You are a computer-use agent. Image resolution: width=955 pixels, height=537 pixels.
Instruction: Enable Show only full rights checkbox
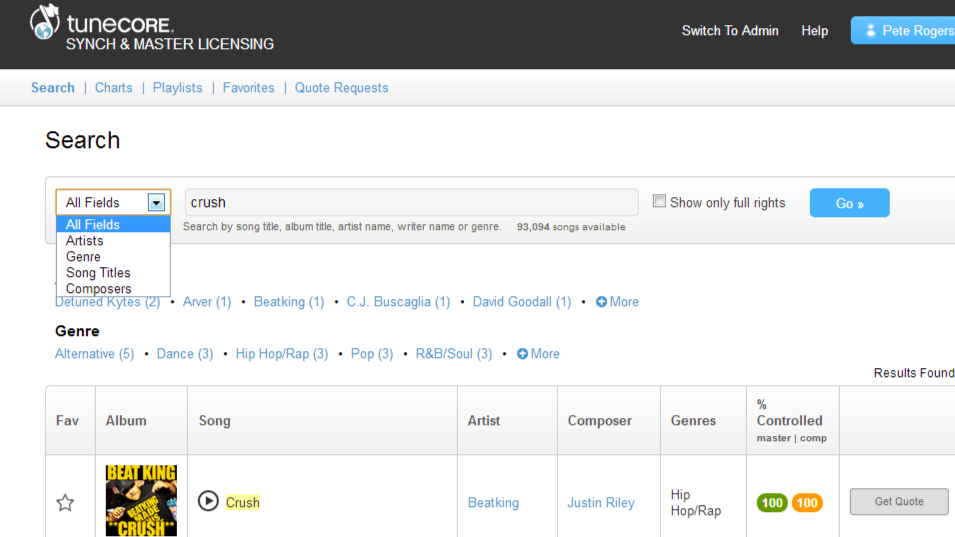coord(659,201)
